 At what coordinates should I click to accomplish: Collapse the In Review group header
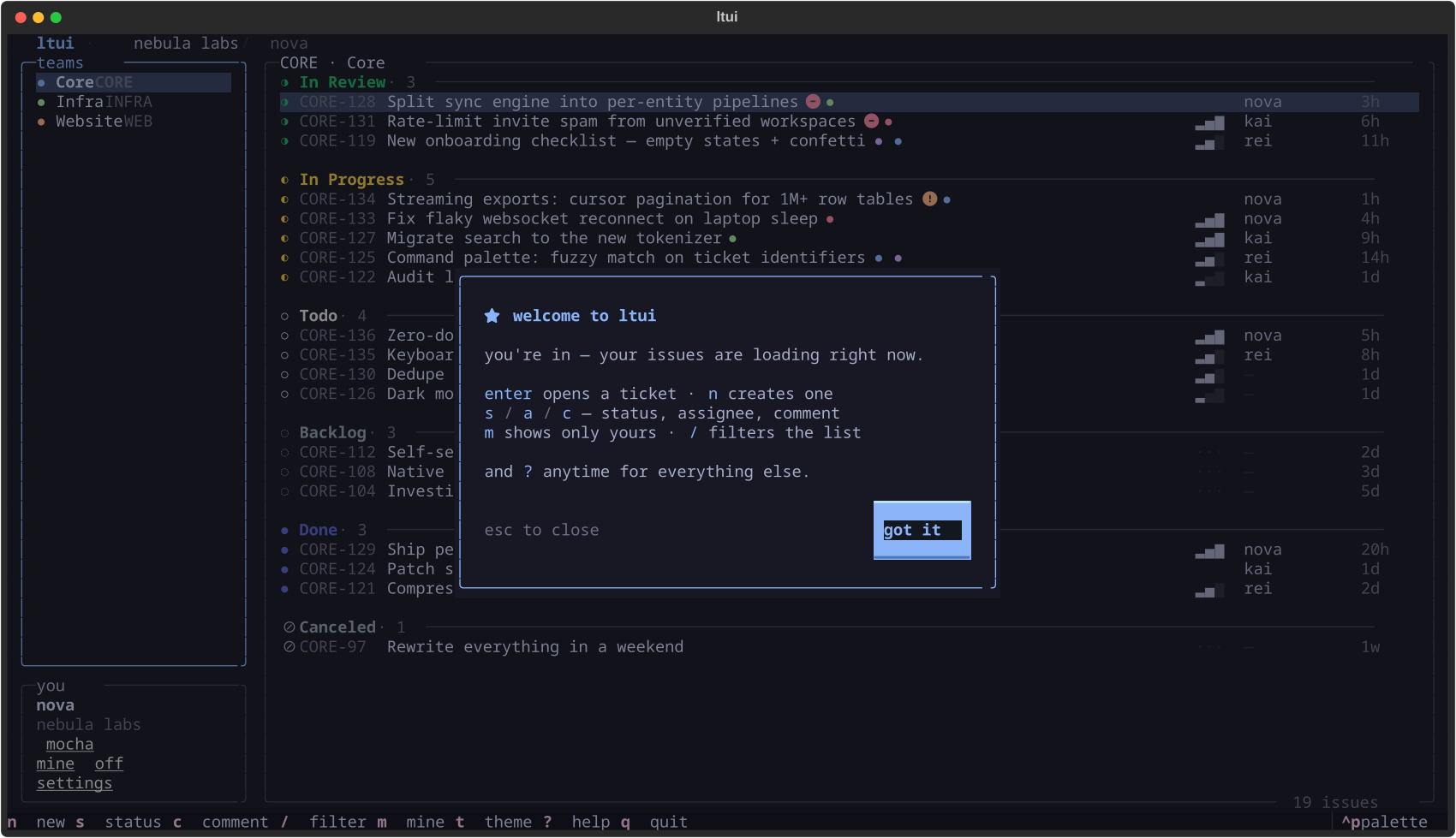pyautogui.click(x=343, y=82)
